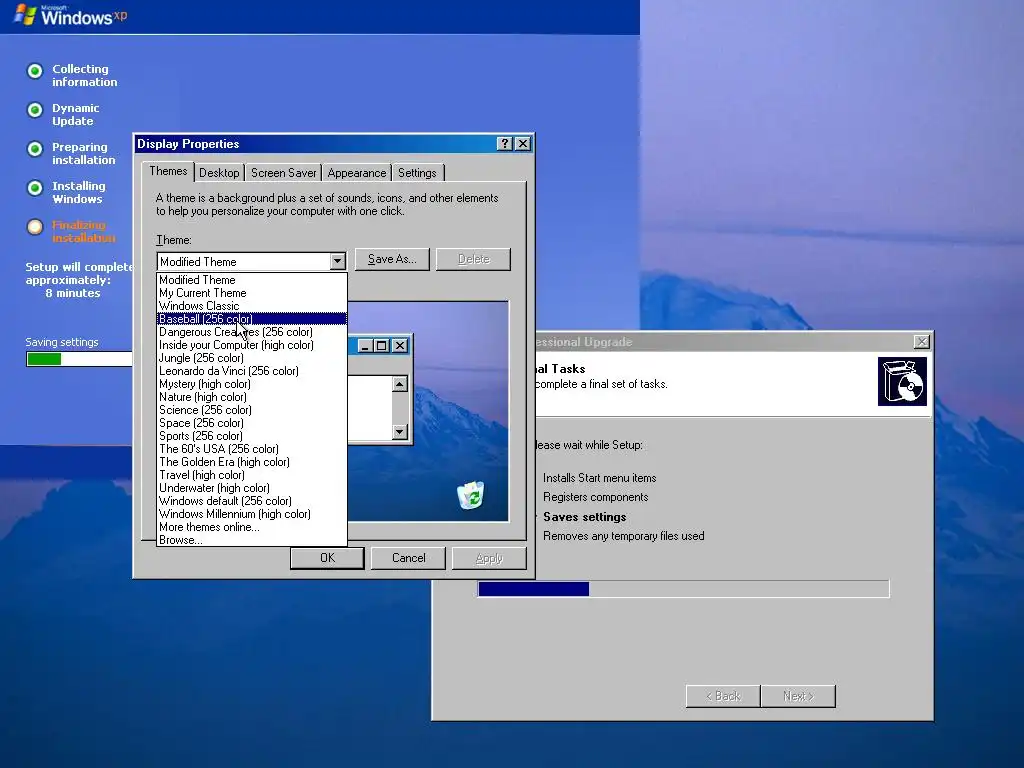This screenshot has height=768, width=1024.
Task: Click Registers components text
Action: (x=596, y=497)
